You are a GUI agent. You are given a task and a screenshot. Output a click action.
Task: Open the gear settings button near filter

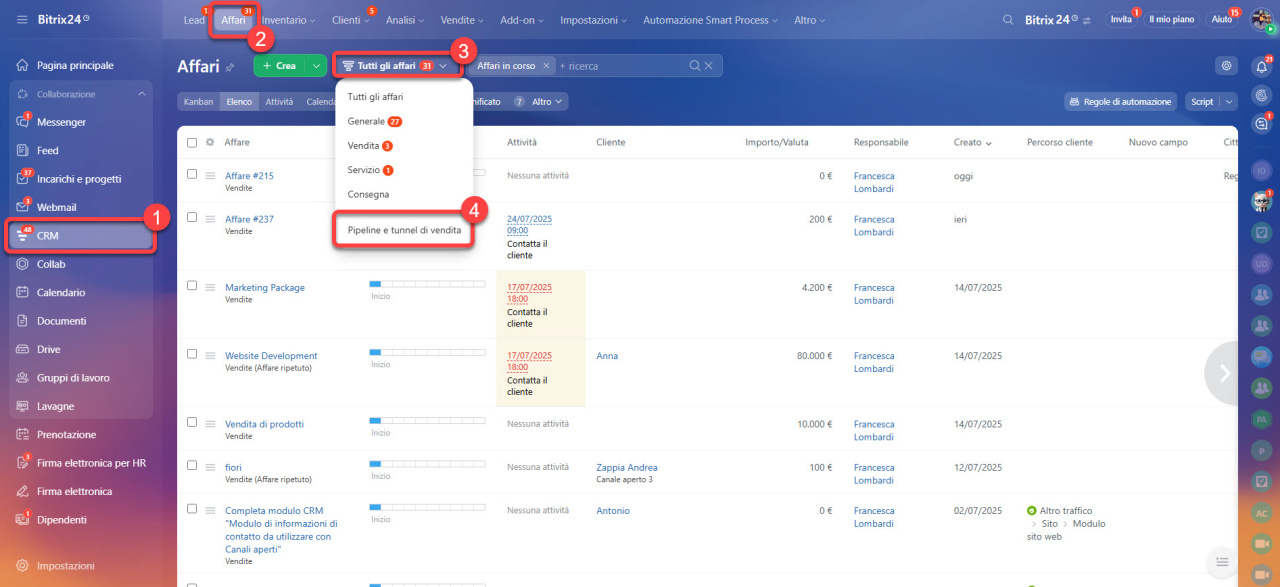[1226, 65]
